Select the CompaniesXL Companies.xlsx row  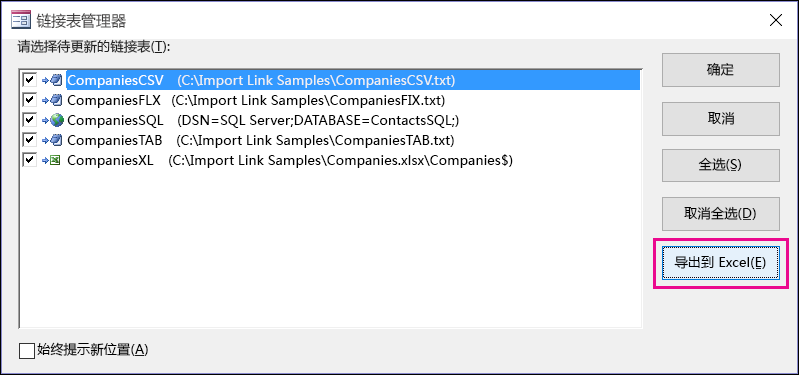289,160
